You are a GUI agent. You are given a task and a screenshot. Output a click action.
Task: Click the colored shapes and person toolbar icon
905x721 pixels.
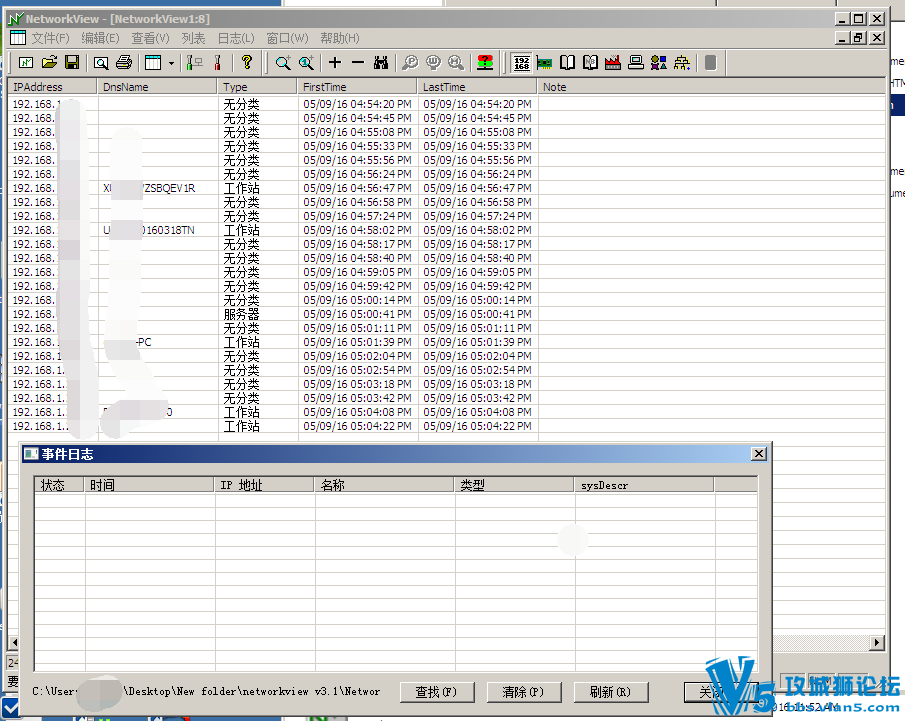(659, 62)
